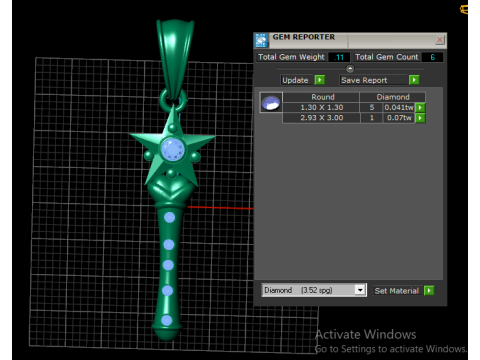This screenshot has height=360, width=480.
Task: Select the lowest gem on the wand handle
Action: (166, 320)
